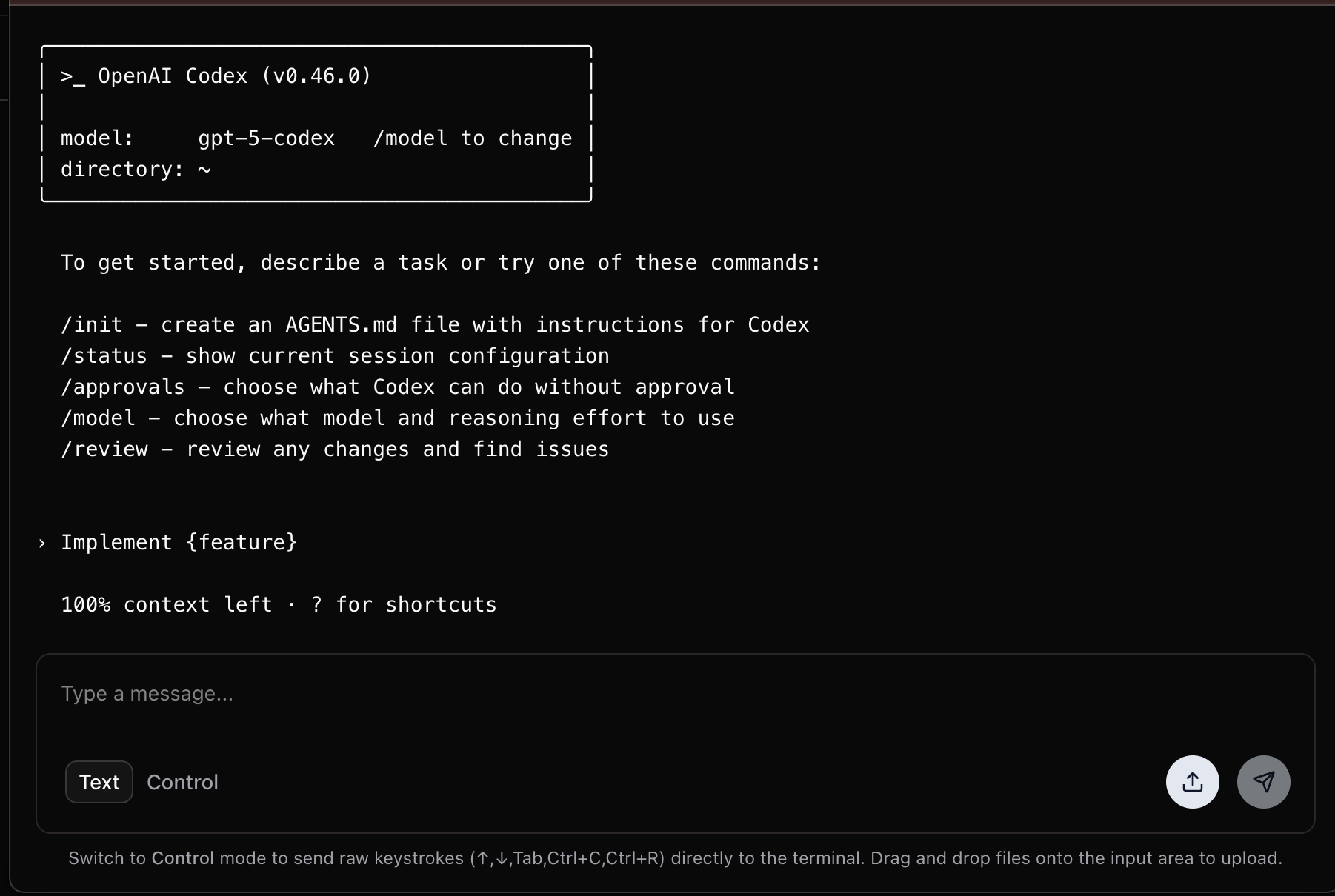The image size is (1335, 896).
Task: Click the "gpt-5-codex" model name
Action: 266,138
